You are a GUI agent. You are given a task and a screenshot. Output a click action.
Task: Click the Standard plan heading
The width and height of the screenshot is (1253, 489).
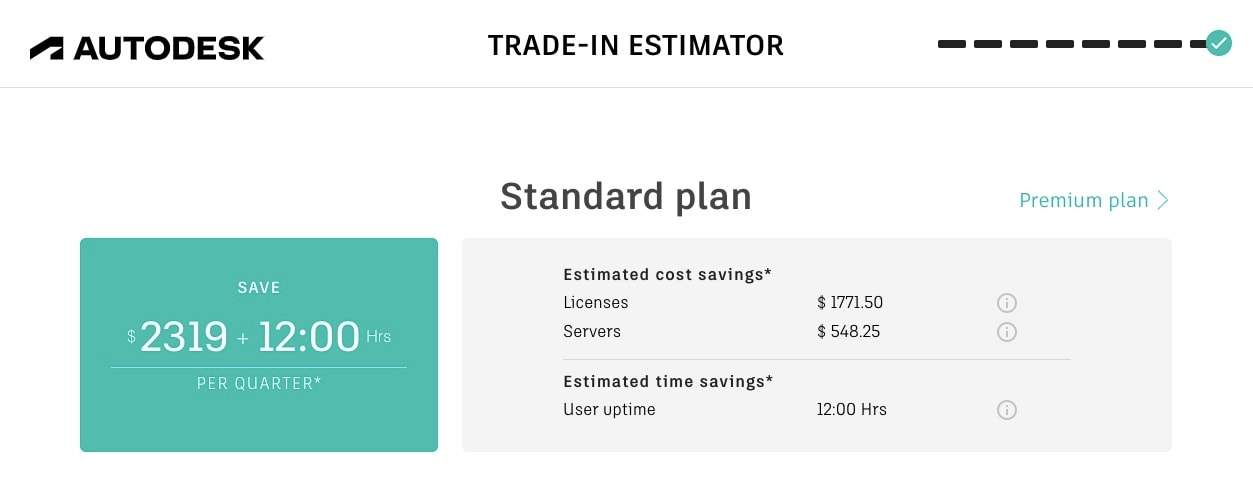pos(626,197)
